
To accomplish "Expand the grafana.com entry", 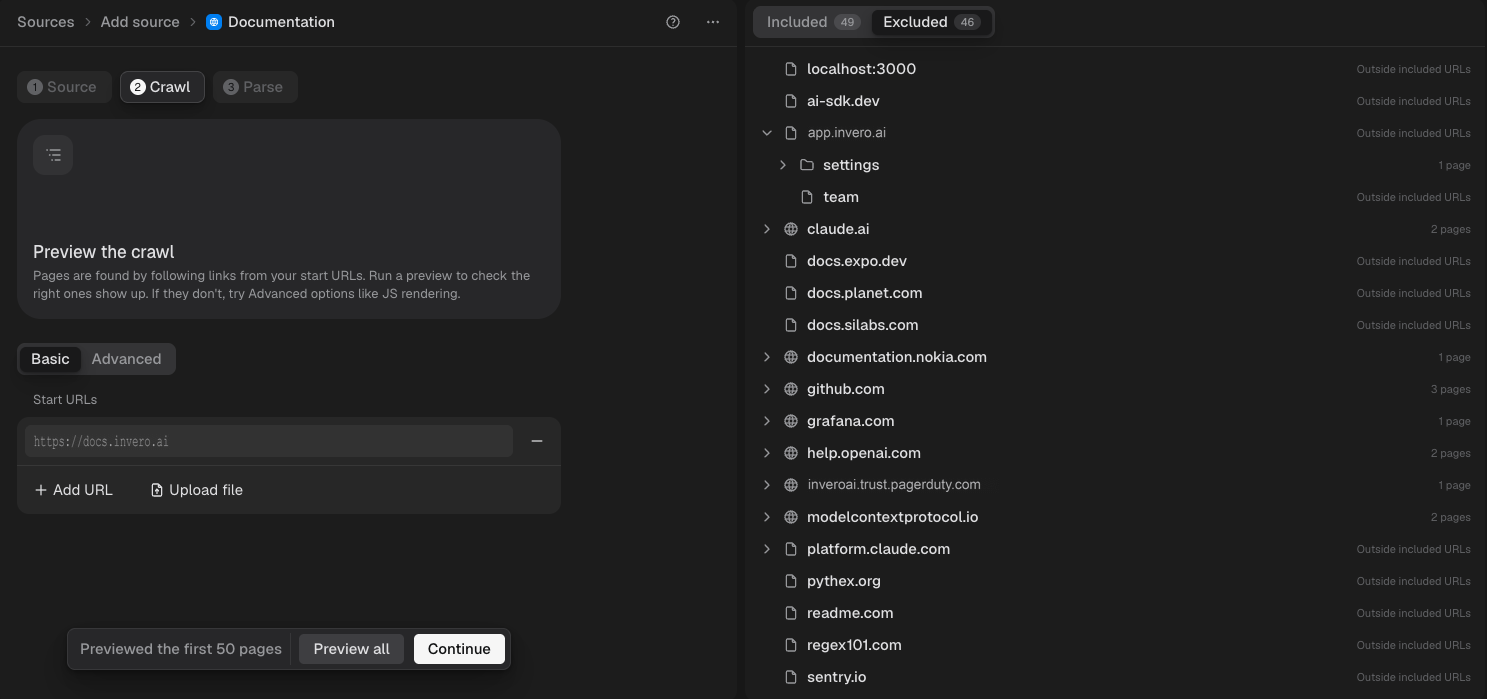I will tap(767, 421).
